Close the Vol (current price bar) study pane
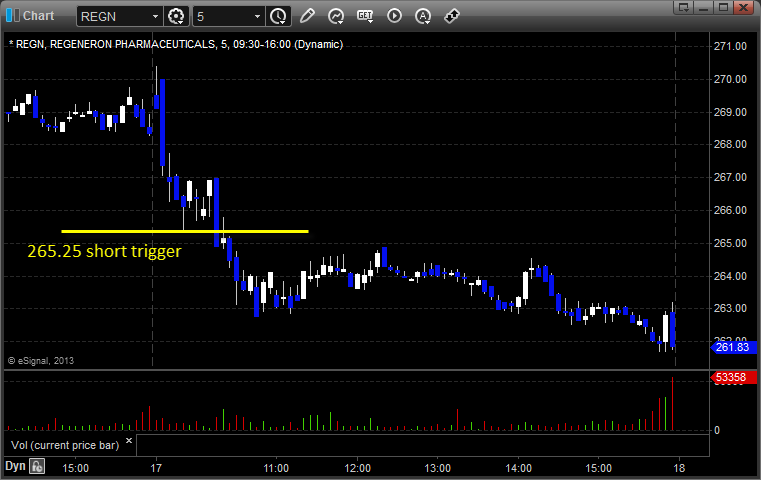This screenshot has height=480, width=761. tap(129, 441)
